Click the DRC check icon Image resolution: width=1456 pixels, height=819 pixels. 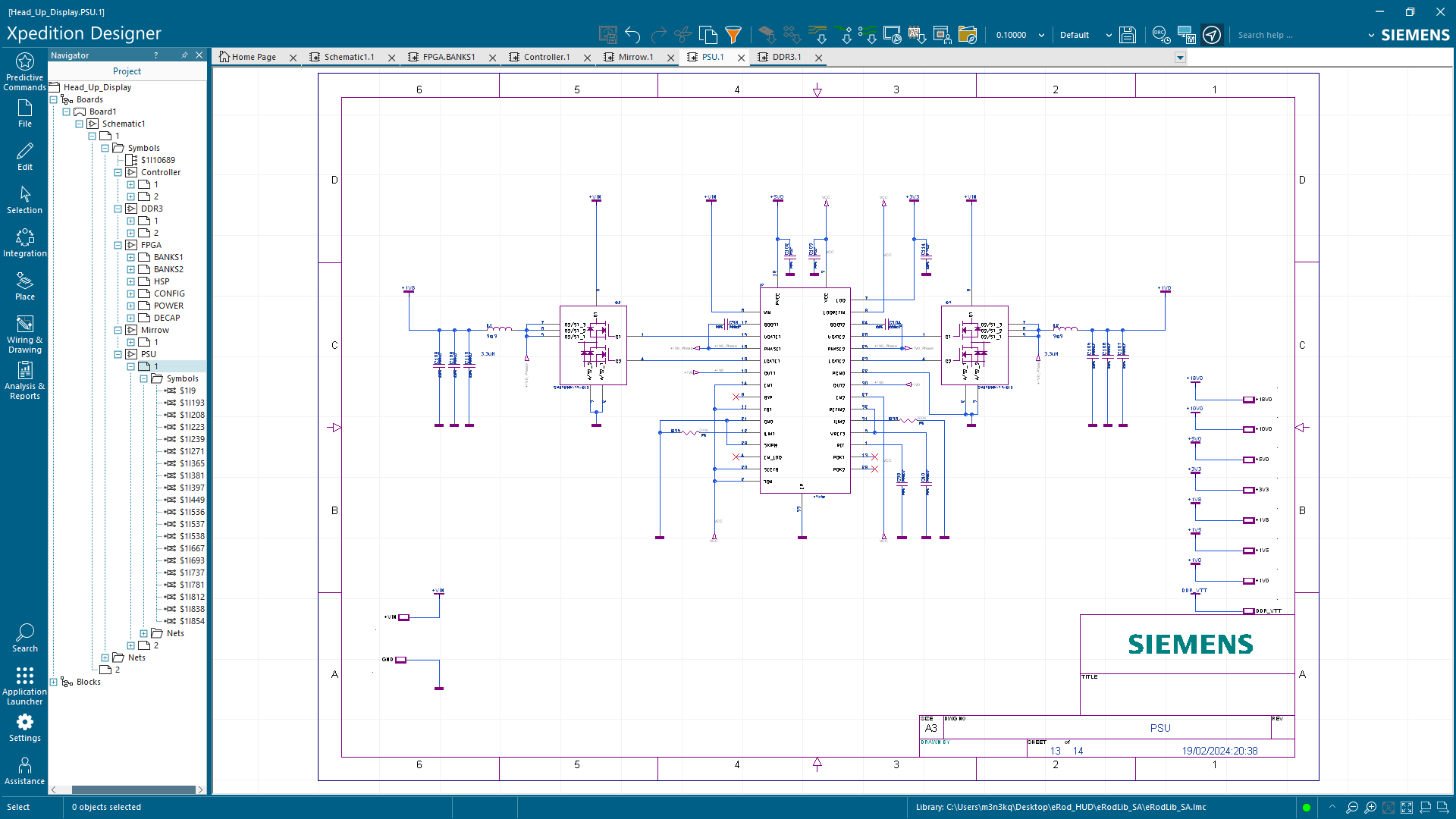(1159, 33)
